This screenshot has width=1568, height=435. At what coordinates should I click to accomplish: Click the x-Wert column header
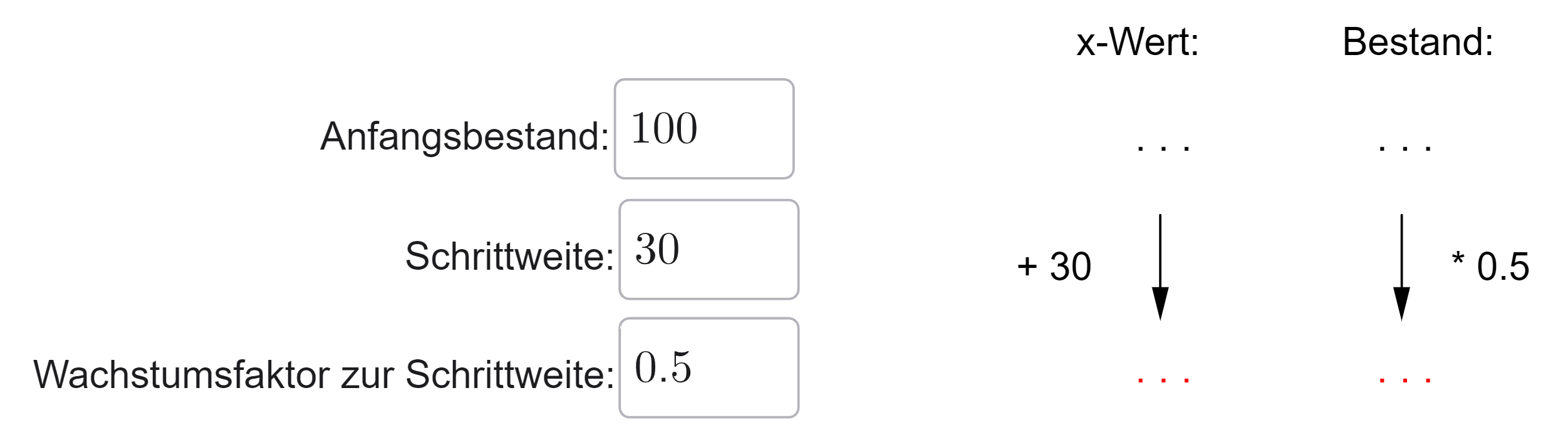click(x=1138, y=43)
